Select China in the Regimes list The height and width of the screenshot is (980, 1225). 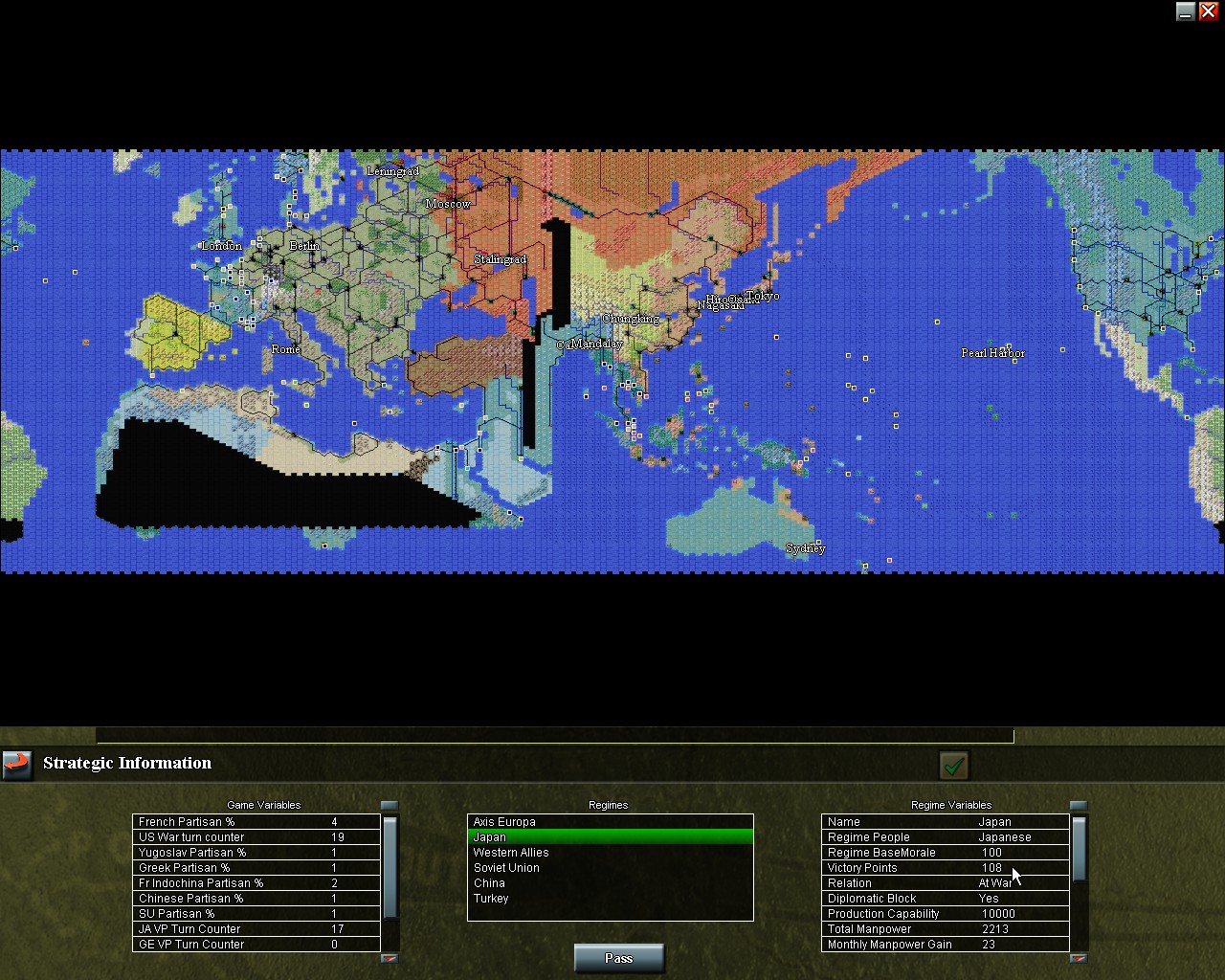tap(611, 883)
